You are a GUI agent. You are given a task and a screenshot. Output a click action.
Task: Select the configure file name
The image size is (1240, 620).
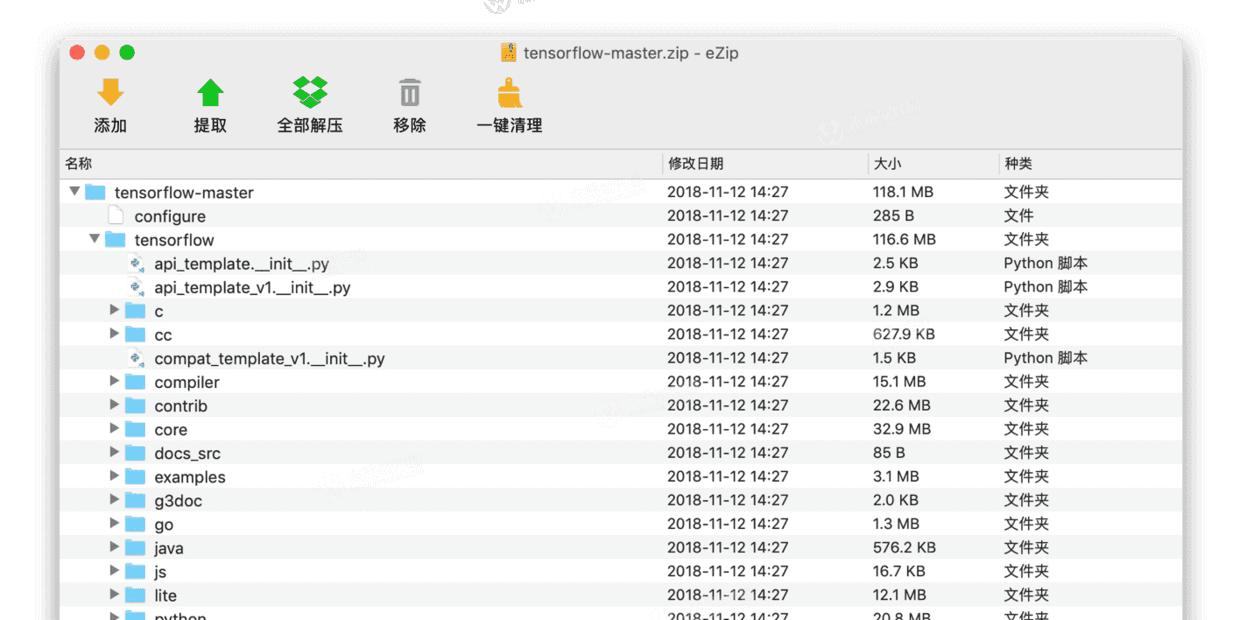170,216
